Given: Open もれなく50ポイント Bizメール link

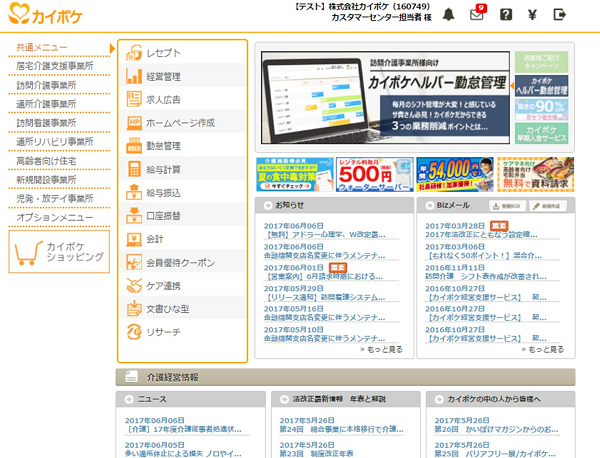Looking at the screenshot, I should tap(484, 256).
